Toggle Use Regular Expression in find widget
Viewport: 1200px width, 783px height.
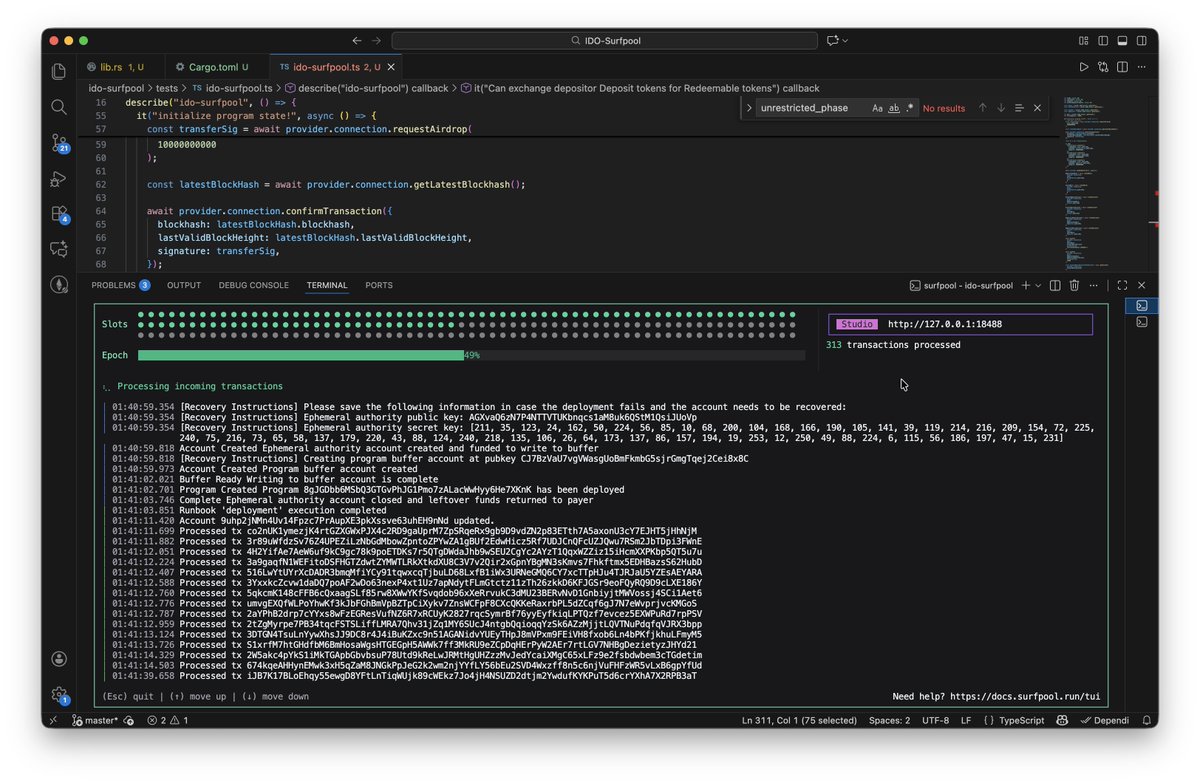coord(910,108)
